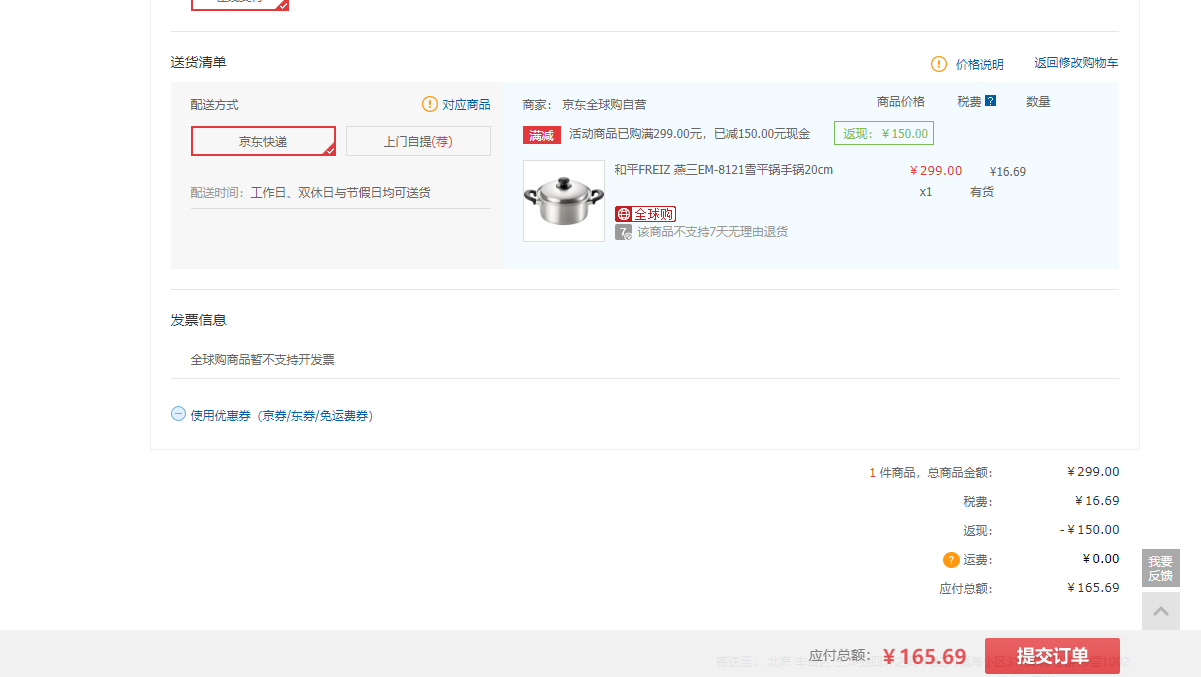Screen dimensions: 1201x677
Task: Click the ¥0.00 shipping fee value
Action: pyautogui.click(x=1101, y=559)
